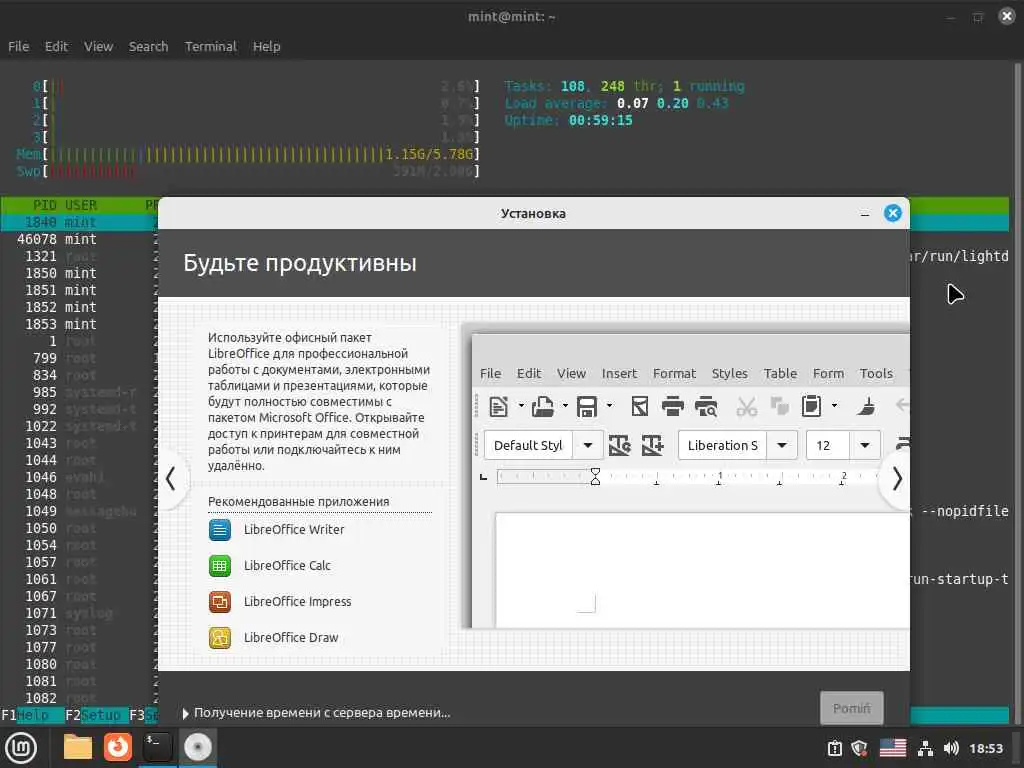The height and width of the screenshot is (768, 1024).
Task: Open the Files folder launcher in taskbar
Action: coord(78,748)
